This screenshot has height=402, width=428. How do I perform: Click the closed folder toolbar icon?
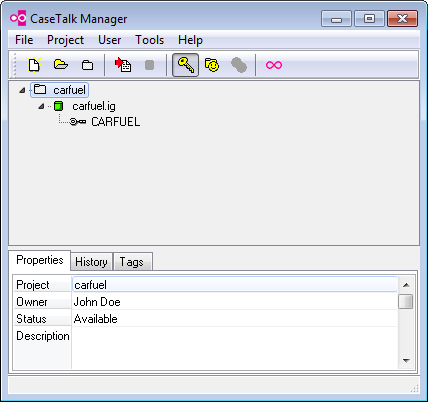click(x=88, y=65)
